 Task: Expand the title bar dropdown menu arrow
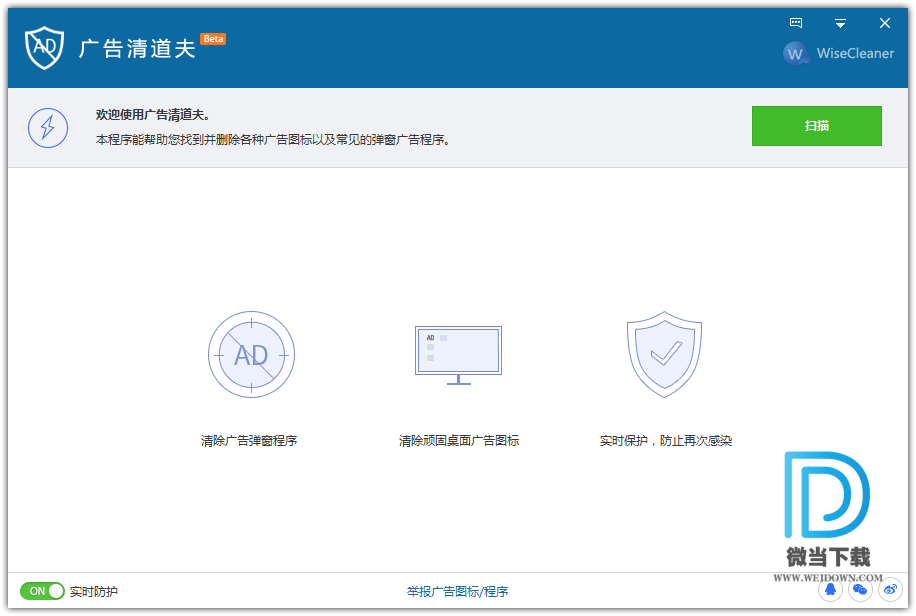tap(840, 23)
